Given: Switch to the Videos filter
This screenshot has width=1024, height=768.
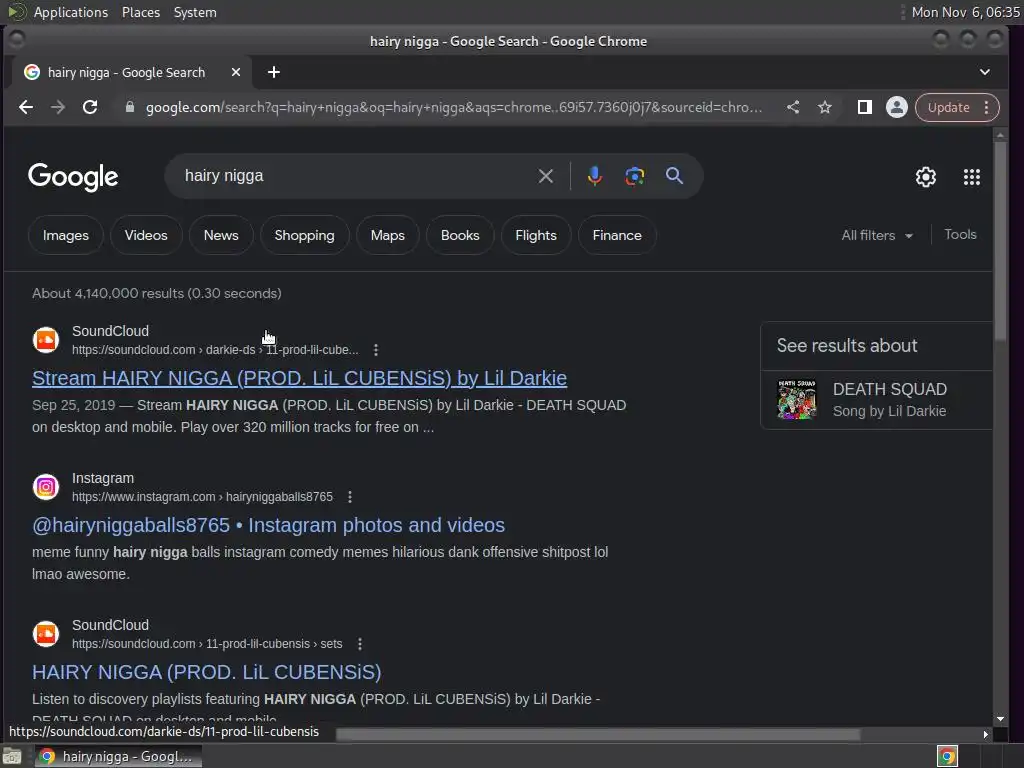Looking at the screenshot, I should click(146, 235).
